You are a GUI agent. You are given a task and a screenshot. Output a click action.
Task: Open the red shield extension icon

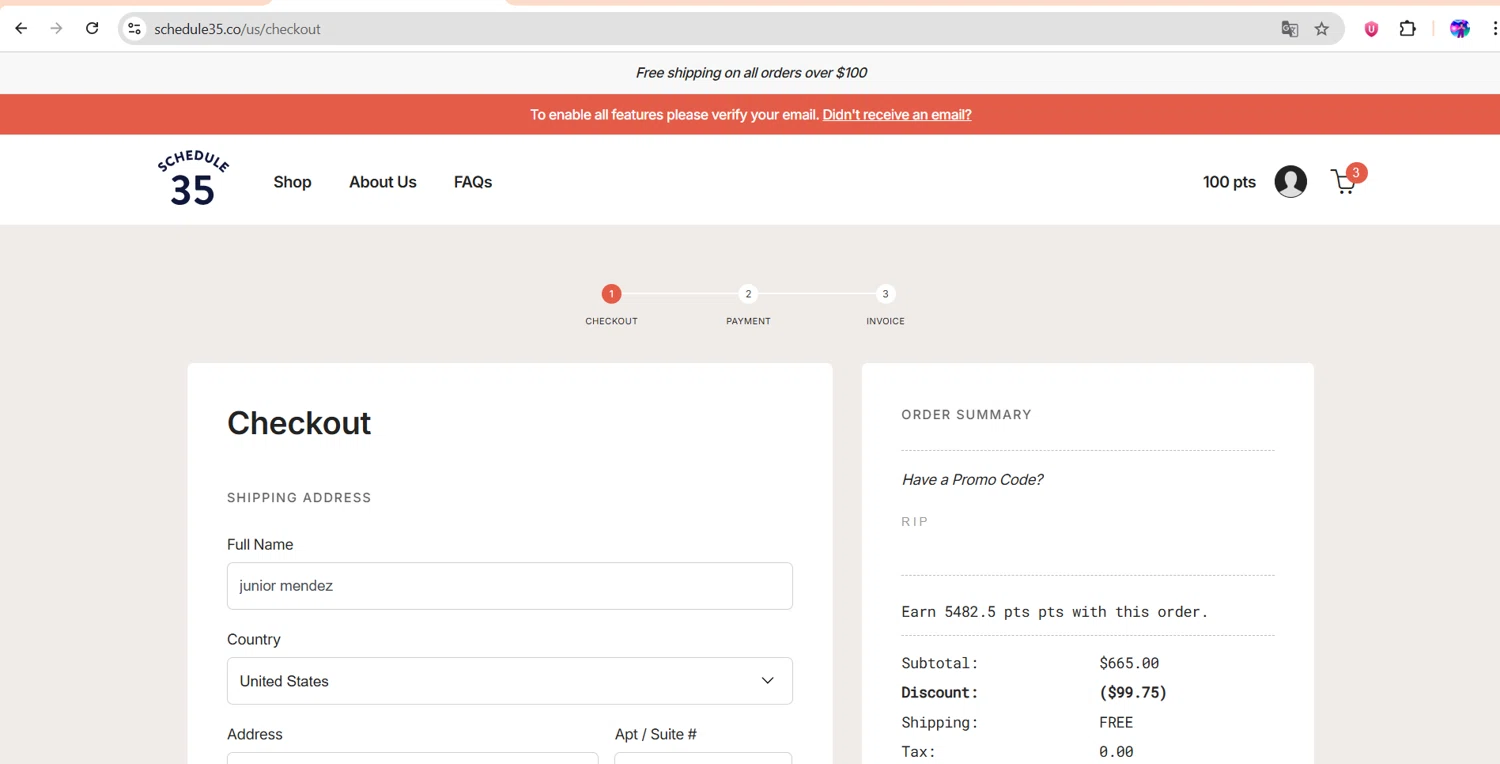[x=1371, y=29]
